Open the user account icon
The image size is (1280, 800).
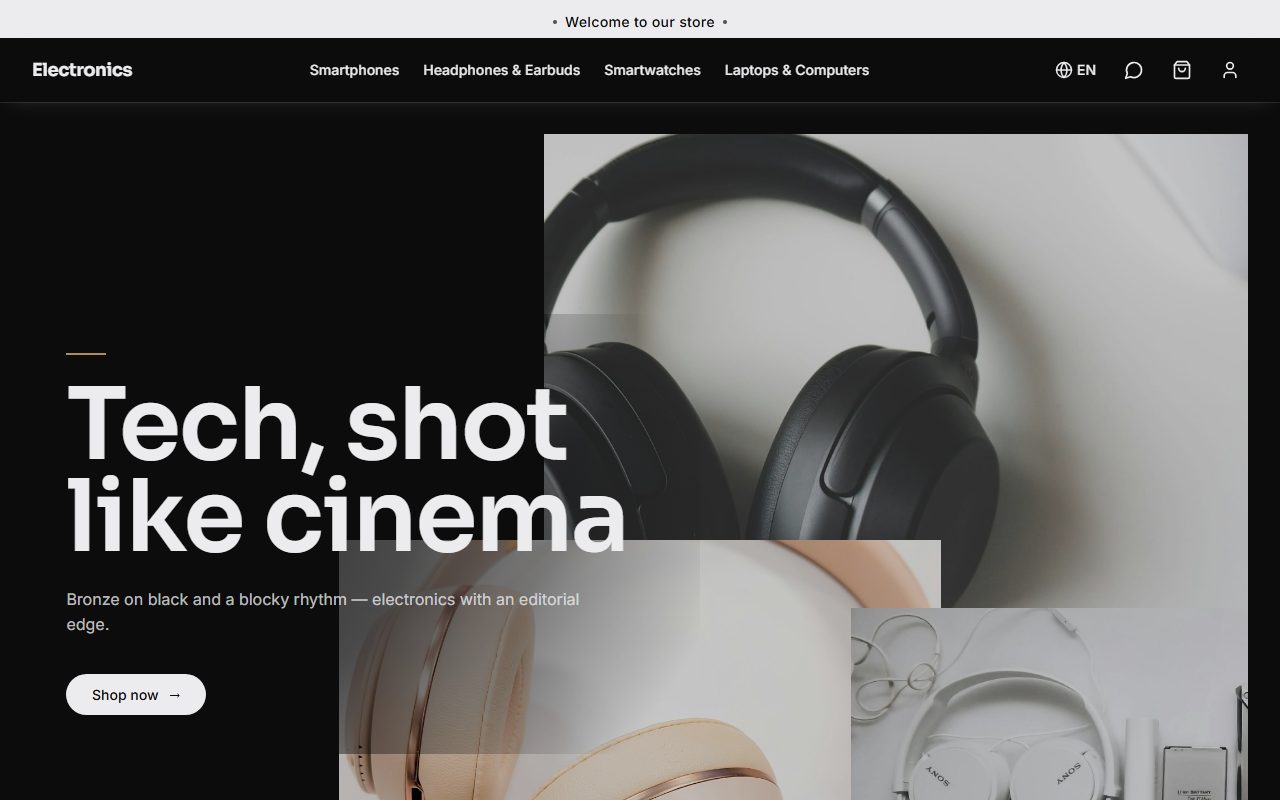pyautogui.click(x=1230, y=70)
